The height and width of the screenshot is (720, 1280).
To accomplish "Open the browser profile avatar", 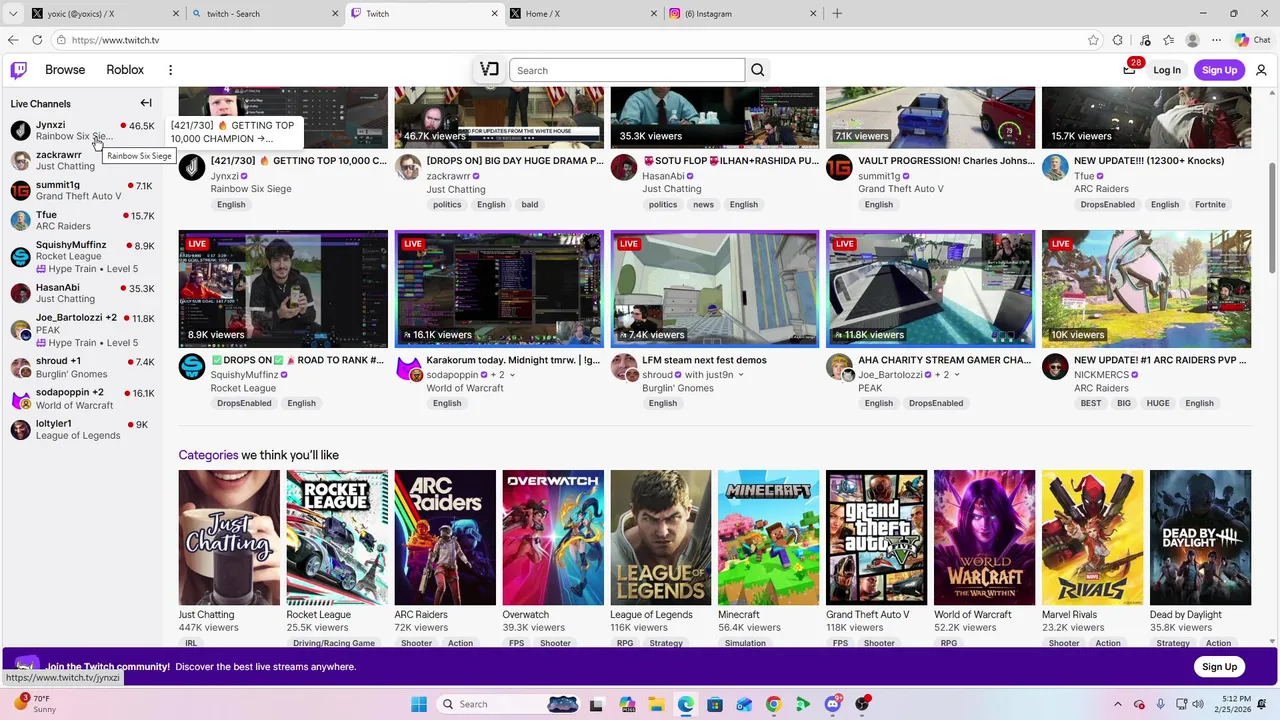I will [x=1192, y=40].
